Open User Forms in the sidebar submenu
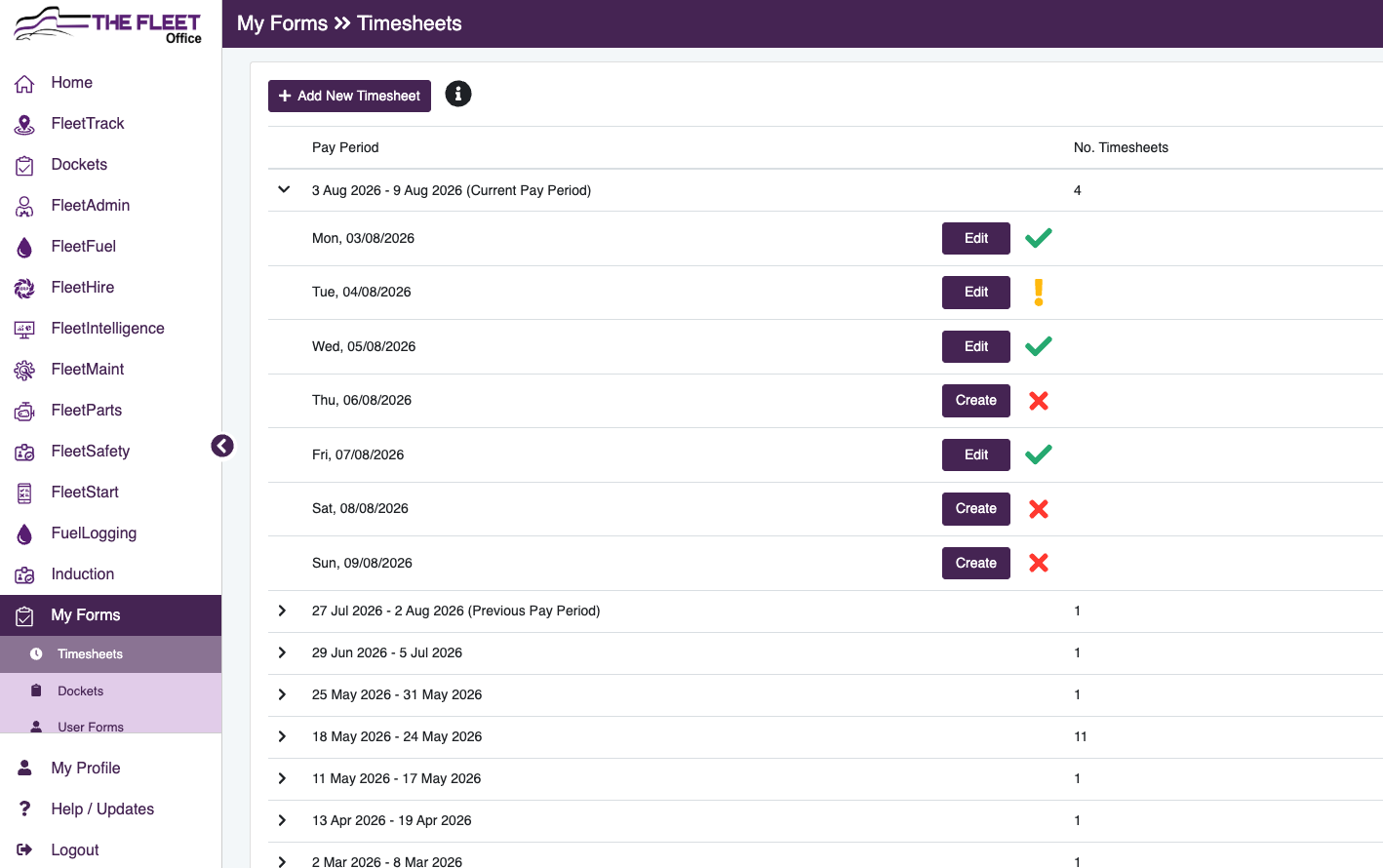The height and width of the screenshot is (868, 1383). [91, 727]
